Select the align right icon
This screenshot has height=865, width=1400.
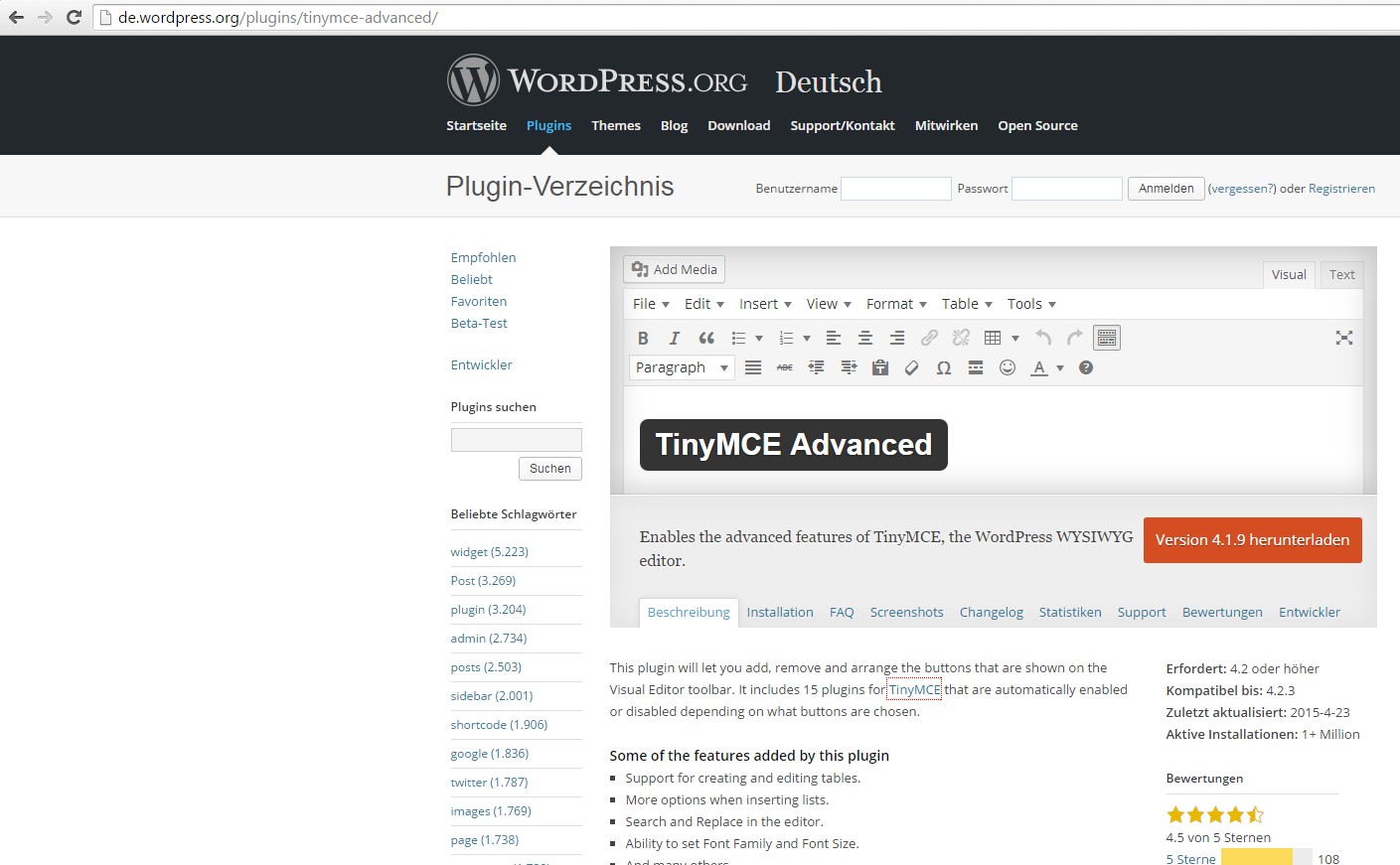point(897,338)
